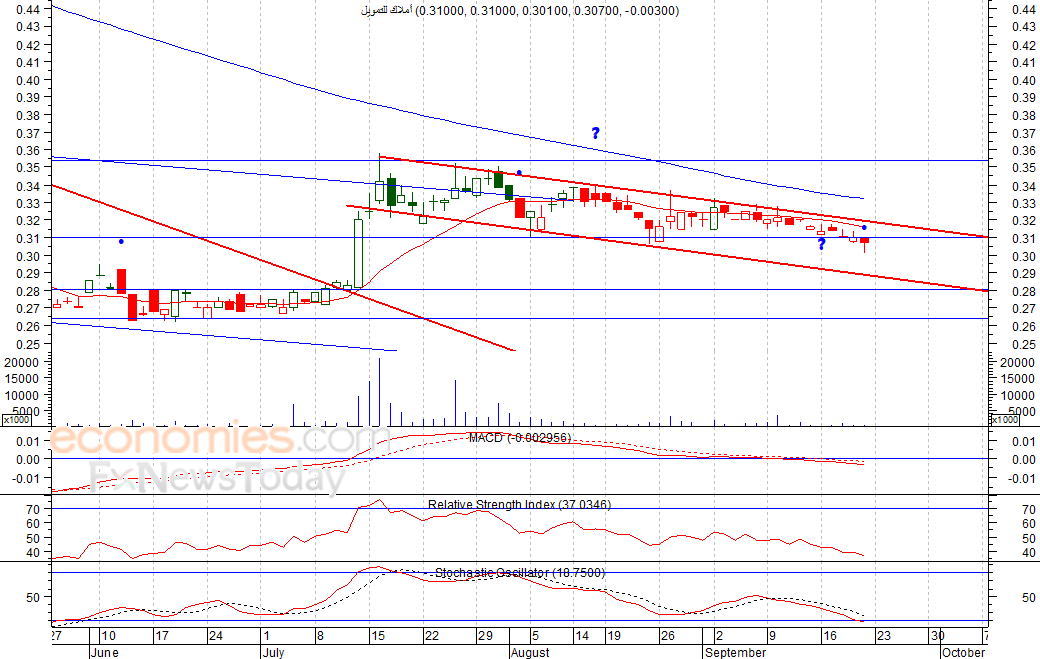Select the 0.36 price label on left axis

click(x=28, y=150)
